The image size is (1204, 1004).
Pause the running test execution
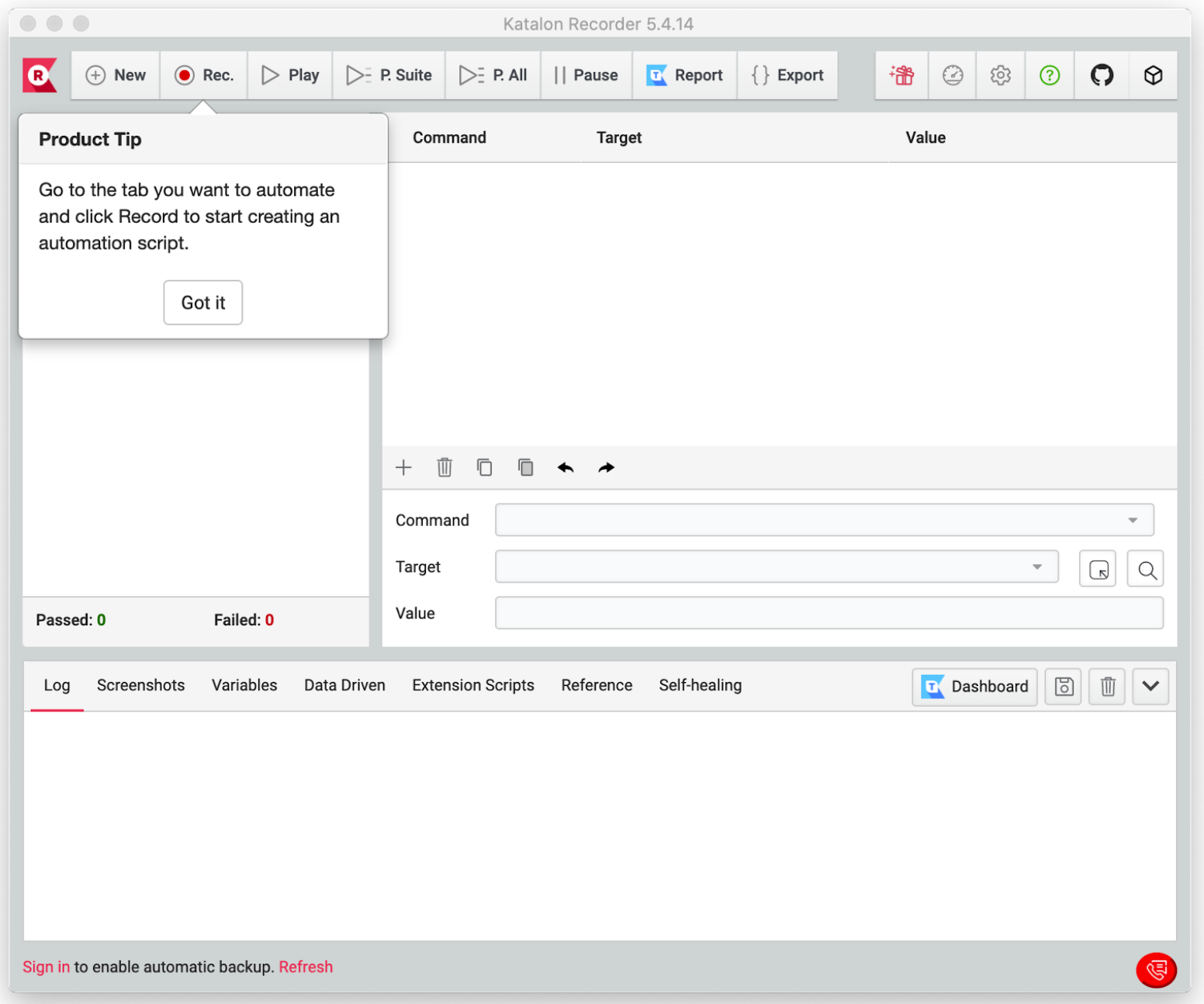(586, 75)
